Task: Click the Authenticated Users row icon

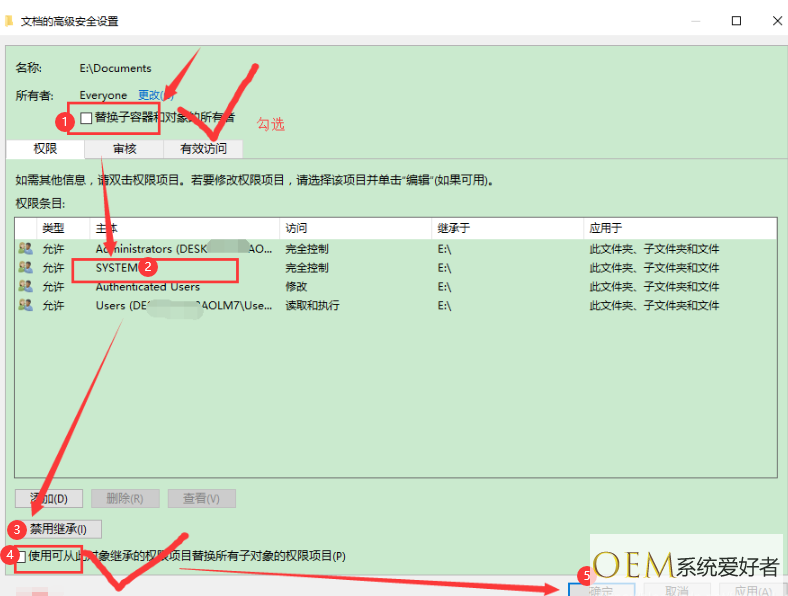Action: coord(25,287)
